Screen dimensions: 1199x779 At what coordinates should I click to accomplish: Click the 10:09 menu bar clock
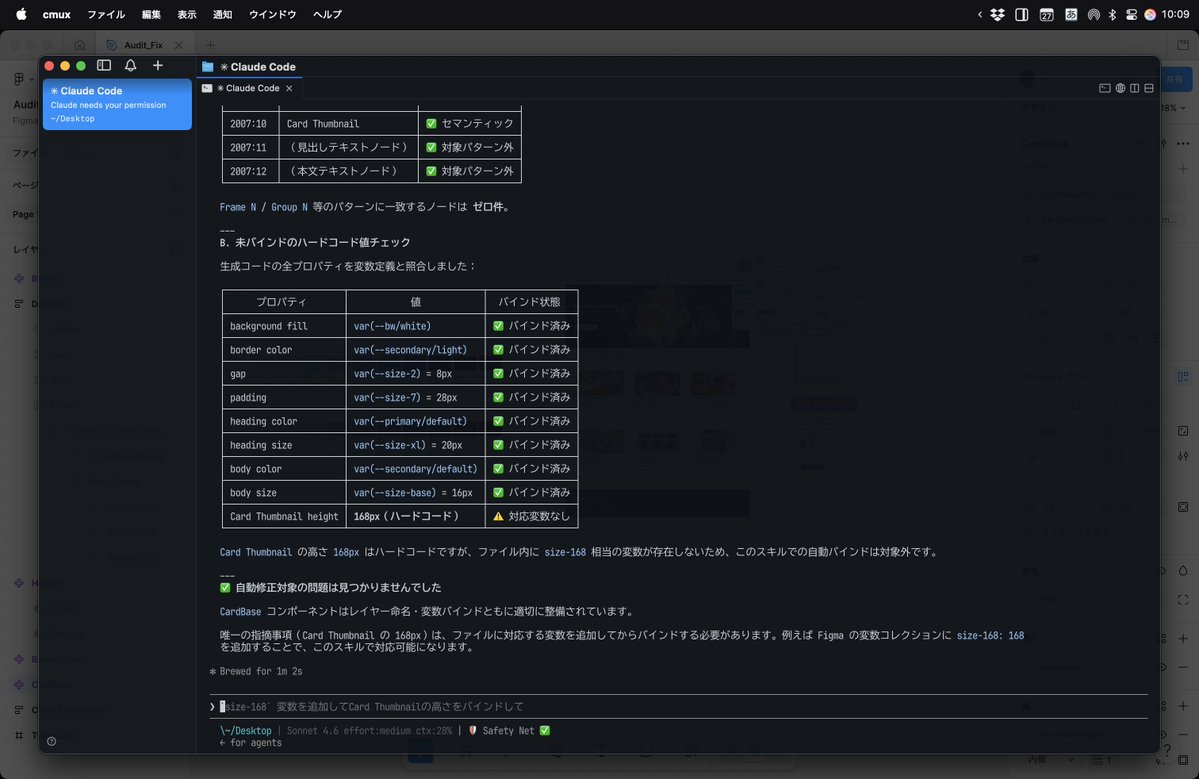[x=1175, y=15]
